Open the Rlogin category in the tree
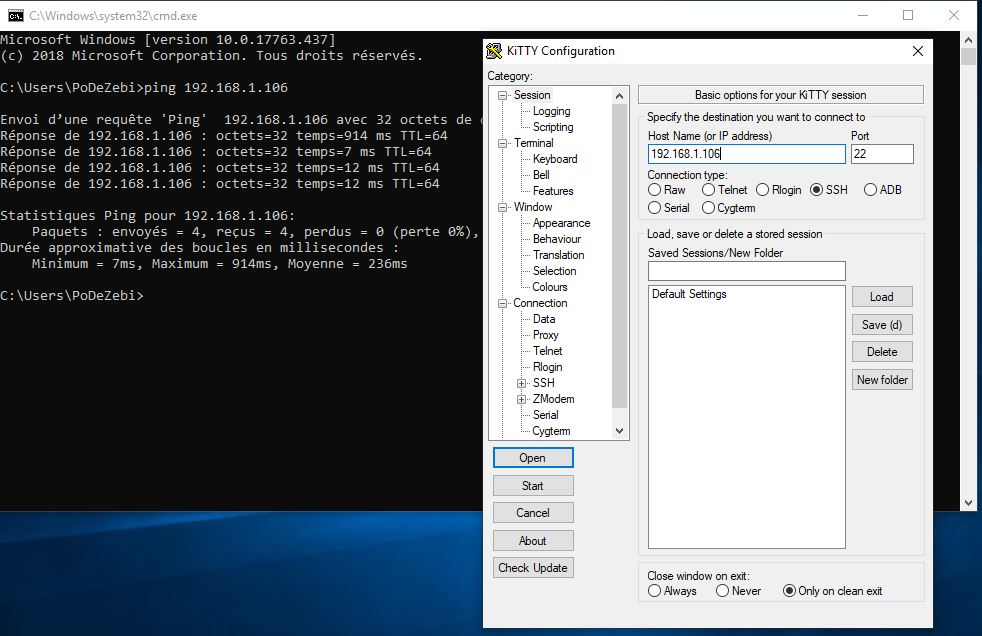982x636 pixels. click(x=547, y=367)
